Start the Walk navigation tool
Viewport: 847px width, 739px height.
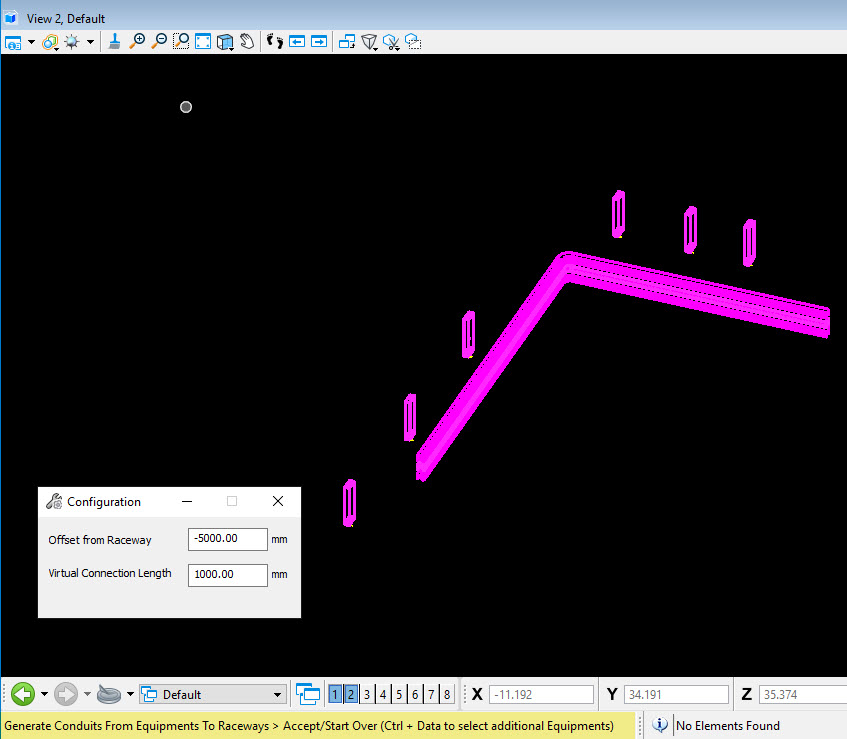click(x=273, y=41)
